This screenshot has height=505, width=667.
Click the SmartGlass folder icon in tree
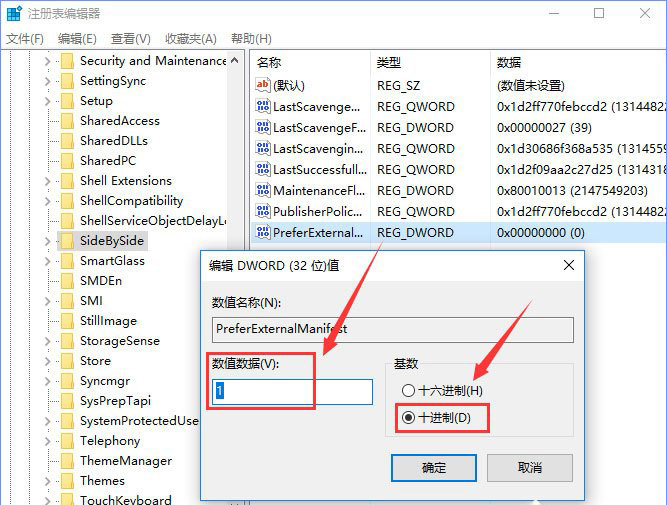pos(67,261)
